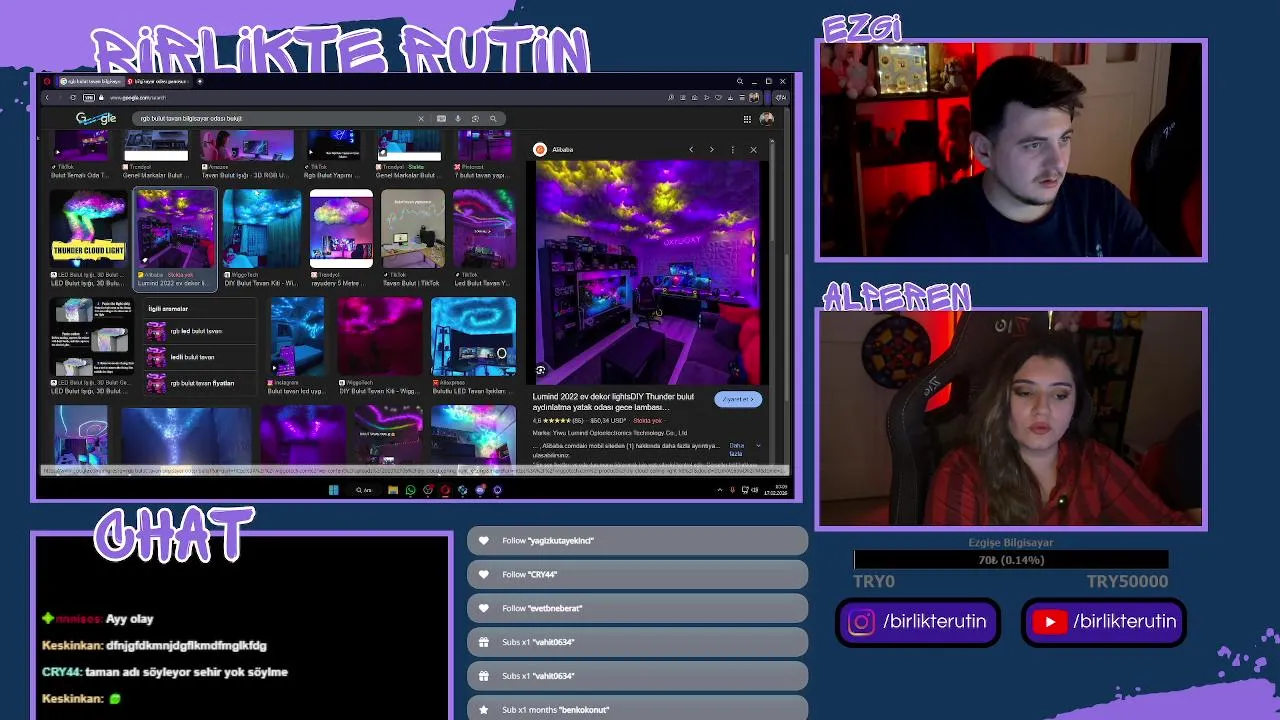Viewport: 1280px width, 720px height.
Task: Show previous image in Alibaba preview panel
Action: 691,149
